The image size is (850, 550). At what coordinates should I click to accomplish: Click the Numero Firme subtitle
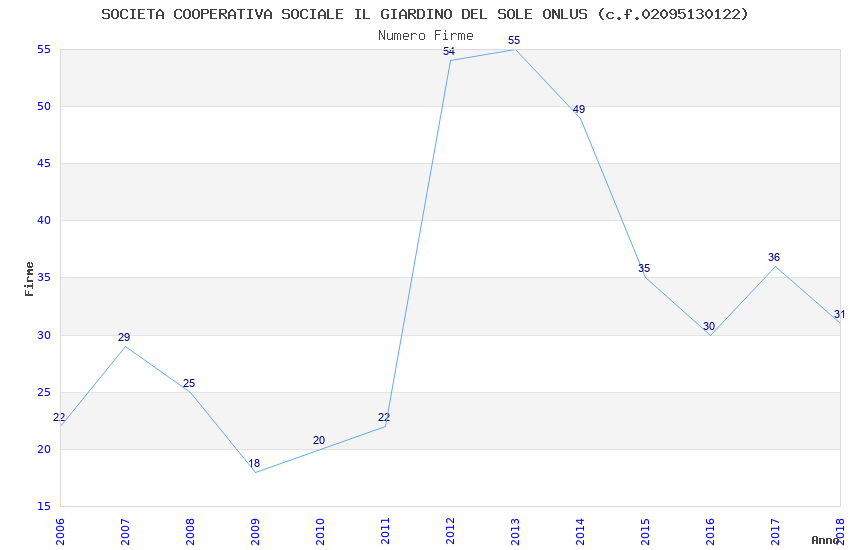[426, 36]
